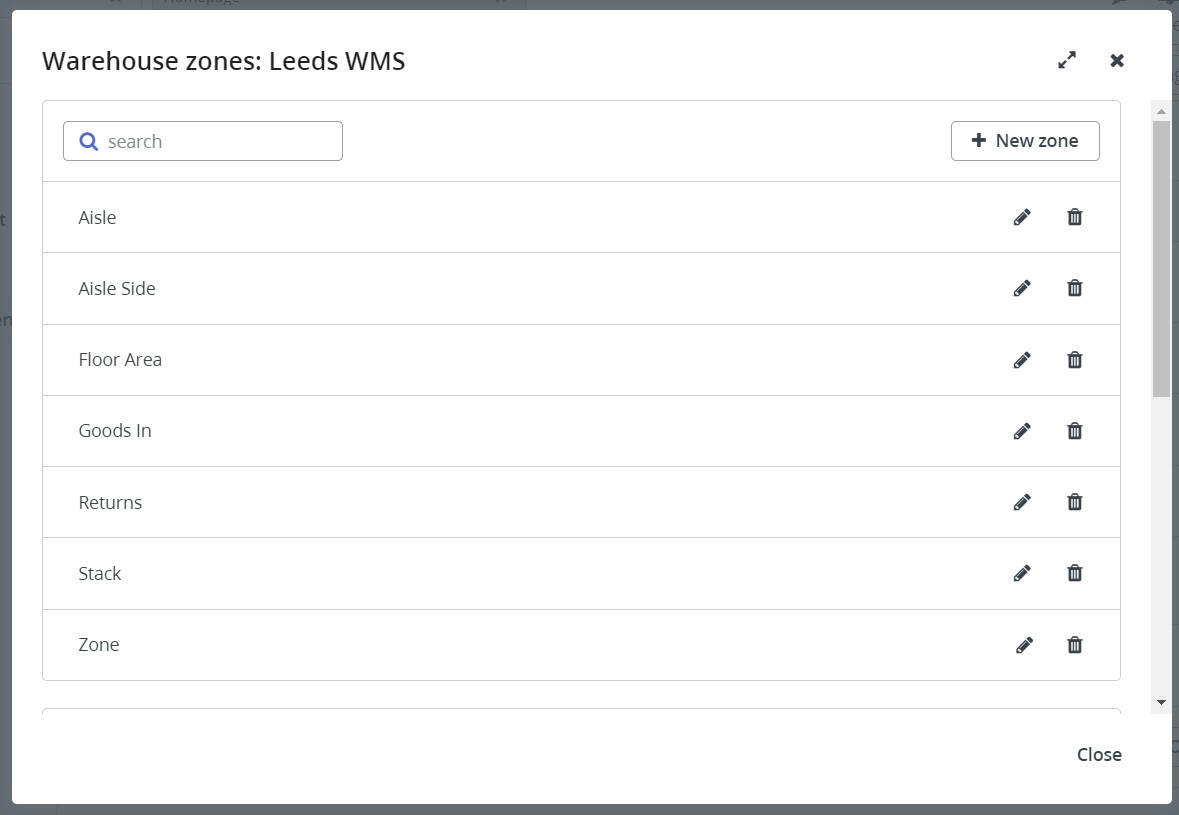Delete the Stack zone
The image size is (1179, 815).
(1075, 573)
